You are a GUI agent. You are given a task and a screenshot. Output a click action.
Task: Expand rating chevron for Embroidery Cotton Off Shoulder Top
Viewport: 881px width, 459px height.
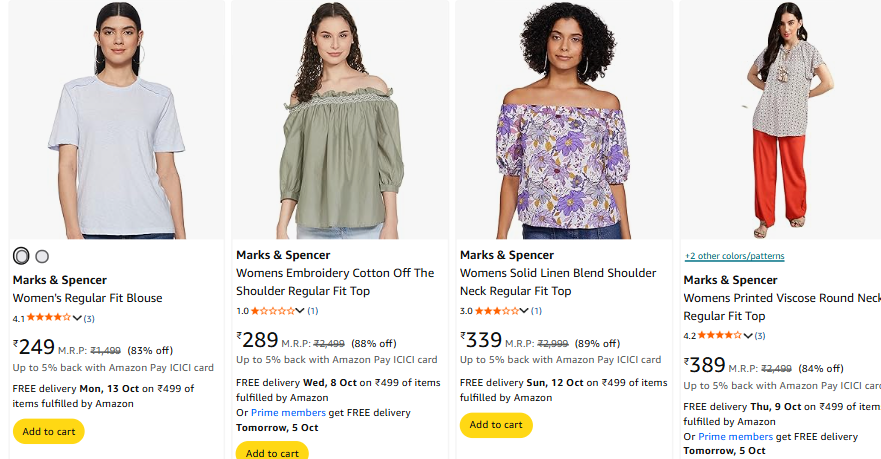[x=302, y=311]
